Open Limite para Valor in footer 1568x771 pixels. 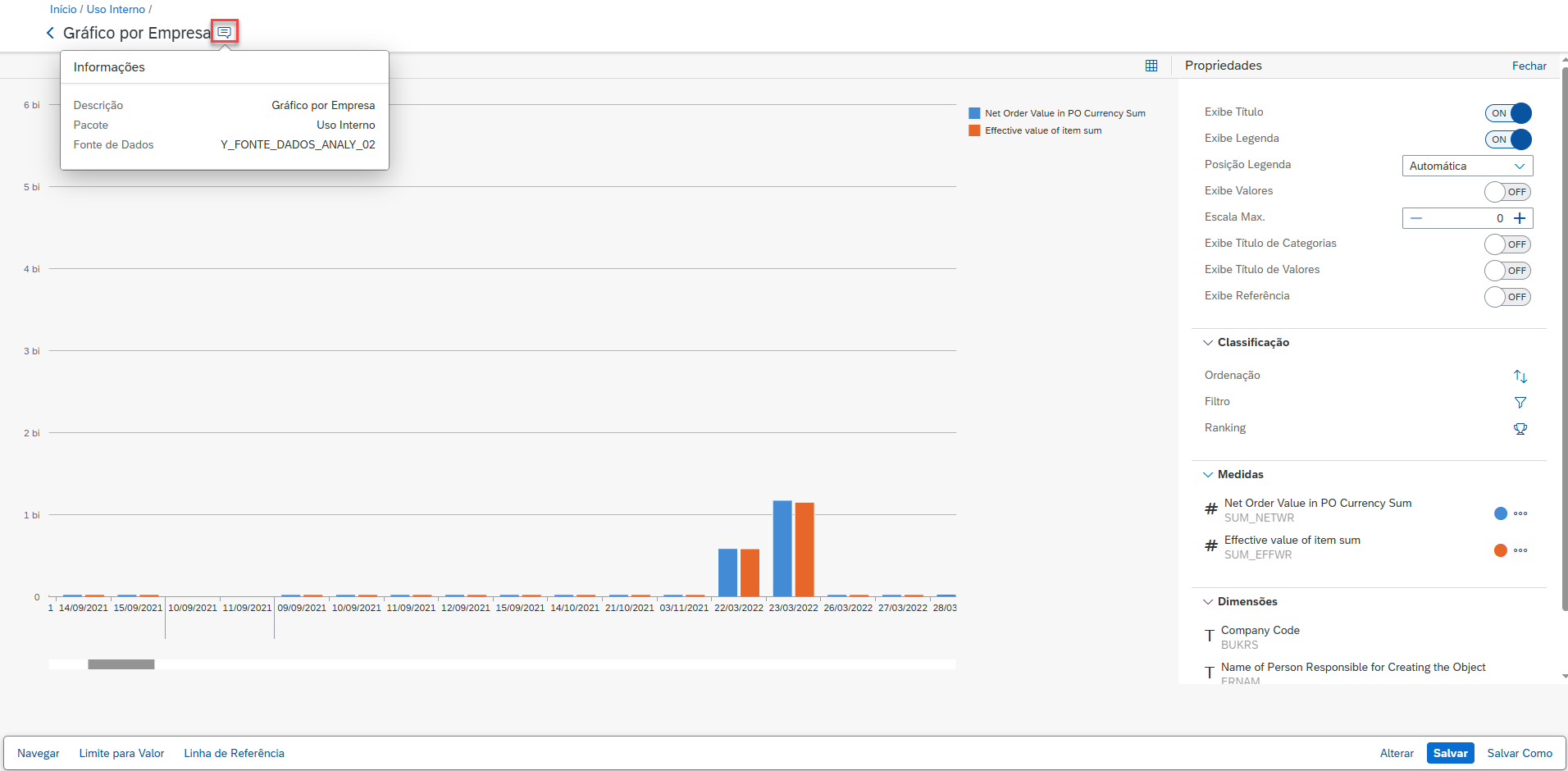[x=121, y=753]
